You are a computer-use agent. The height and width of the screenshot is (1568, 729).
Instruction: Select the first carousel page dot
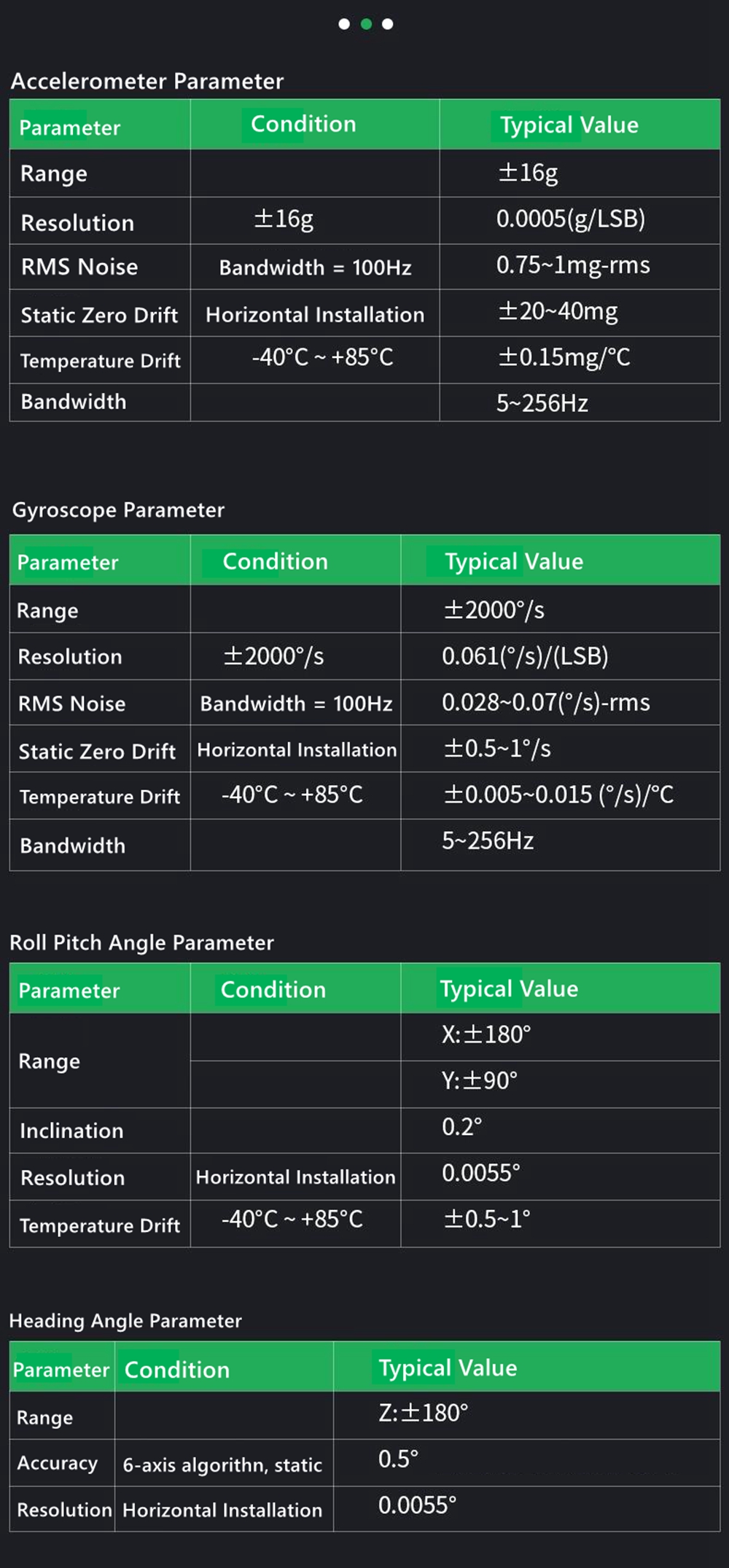point(344,24)
